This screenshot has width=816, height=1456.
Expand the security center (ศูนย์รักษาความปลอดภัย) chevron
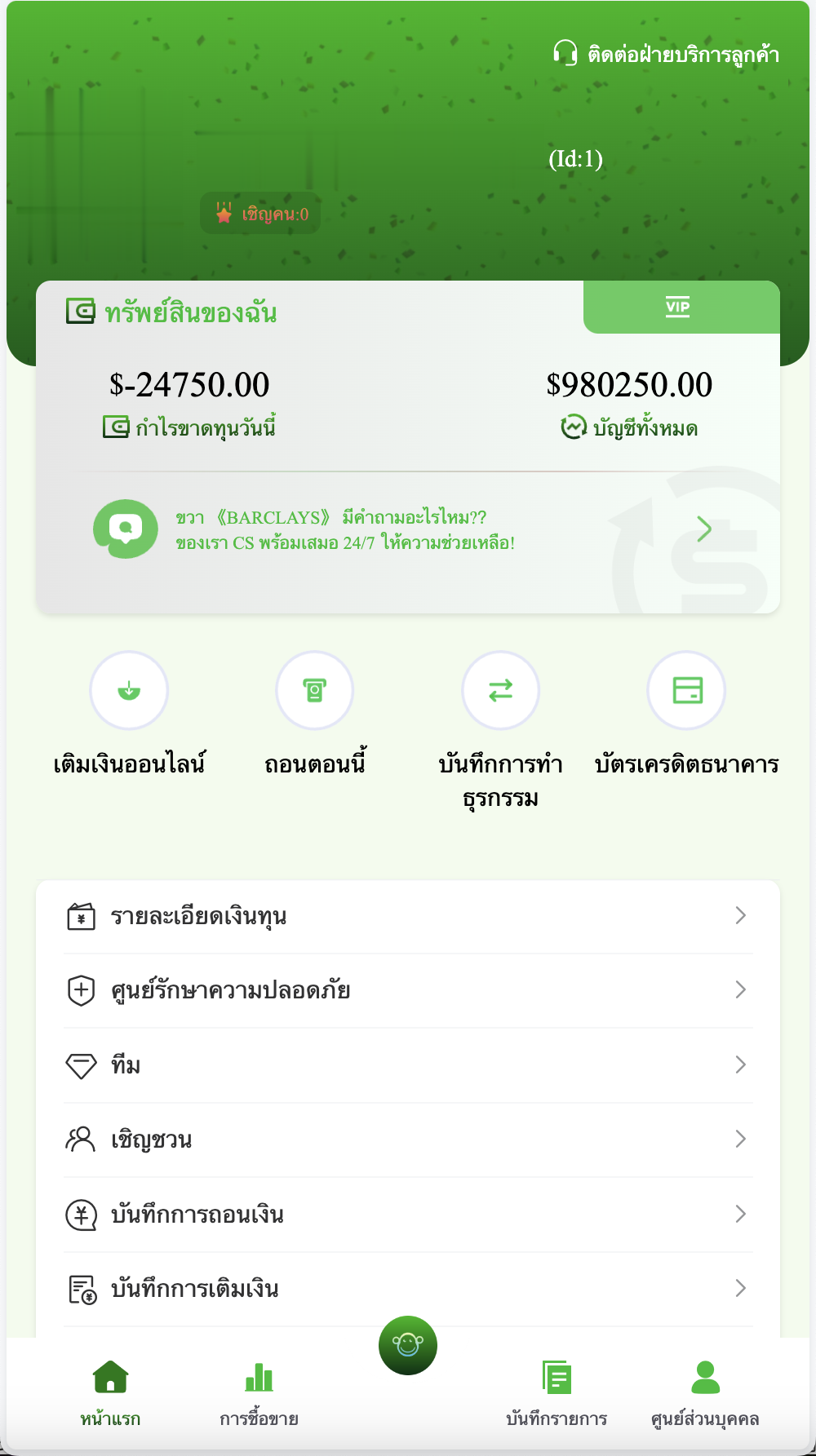[740, 989]
